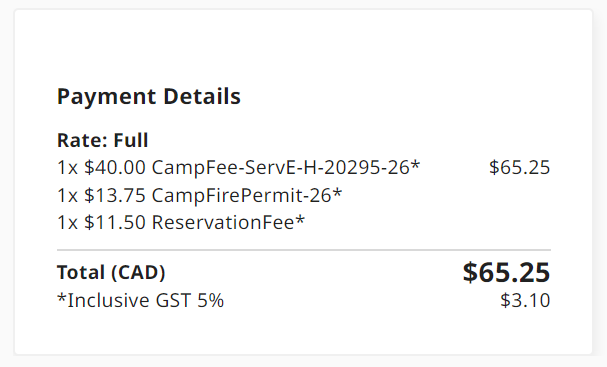Screen dimensions: 607x367
Task: Click the Total (CAD) label
Action: coord(111,273)
